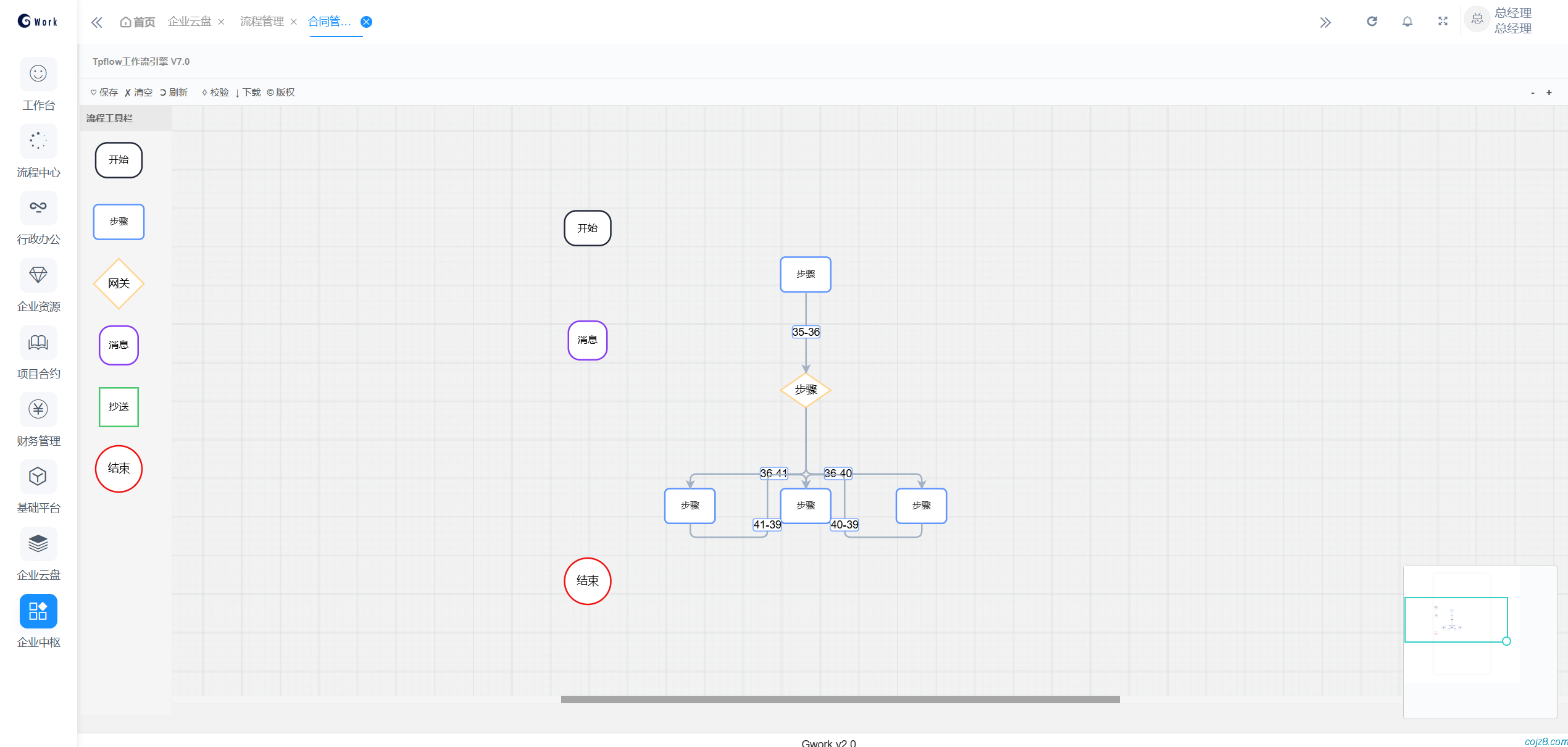
Task: Open the 工作台 sidebar icon
Action: pyautogui.click(x=38, y=74)
